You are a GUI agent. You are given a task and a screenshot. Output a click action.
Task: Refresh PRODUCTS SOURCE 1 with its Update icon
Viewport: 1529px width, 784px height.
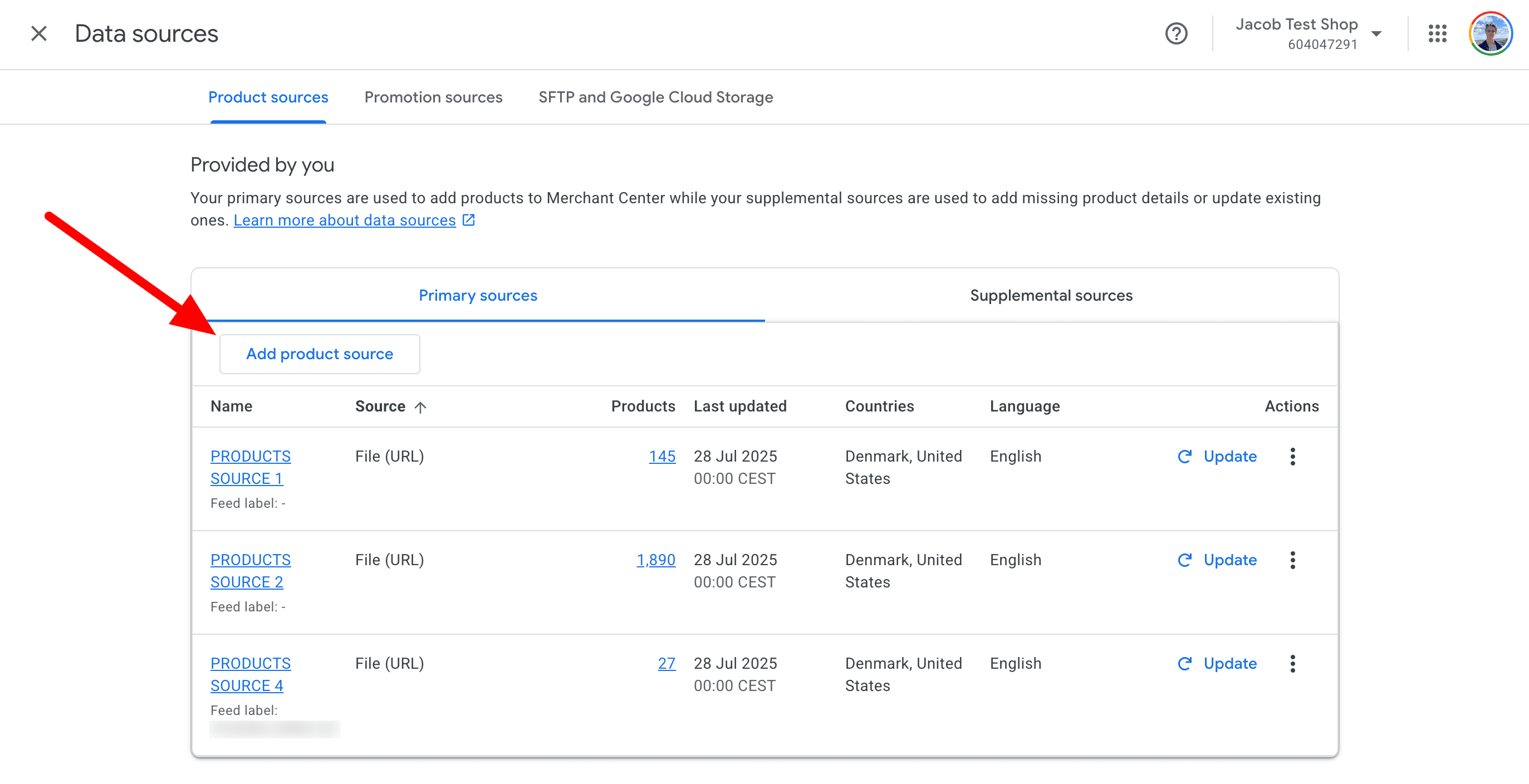click(x=1185, y=456)
